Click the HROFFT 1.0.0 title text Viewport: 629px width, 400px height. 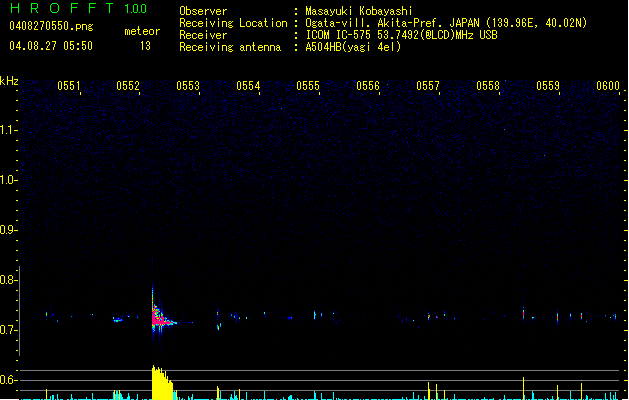(x=78, y=8)
